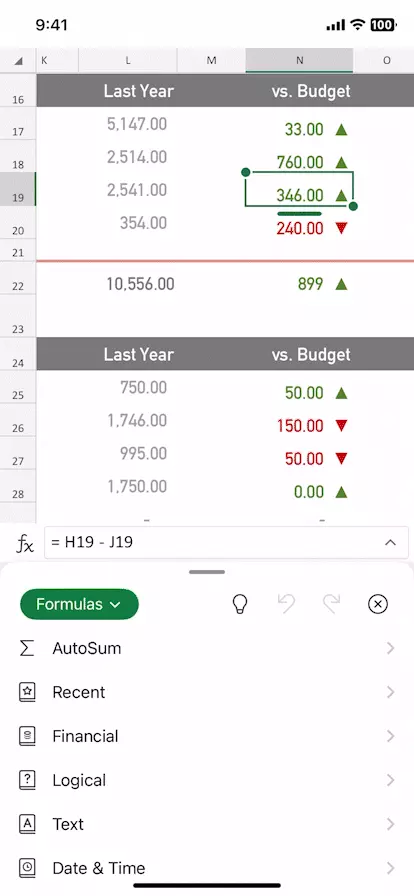Image resolution: width=414 pixels, height=896 pixels.
Task: Tap the redo arrow icon
Action: pyautogui.click(x=331, y=604)
